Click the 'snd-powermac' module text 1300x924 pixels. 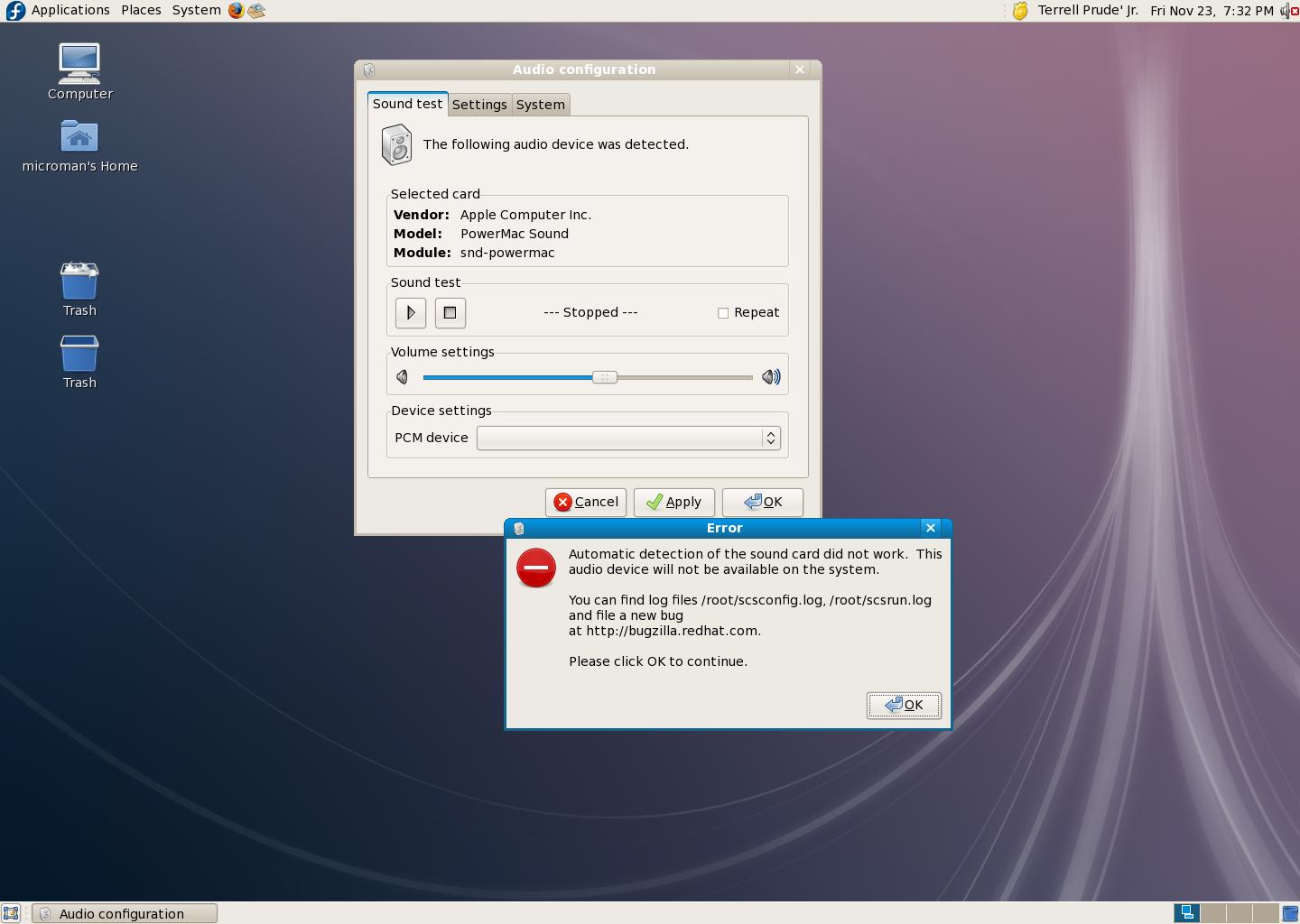(x=507, y=253)
